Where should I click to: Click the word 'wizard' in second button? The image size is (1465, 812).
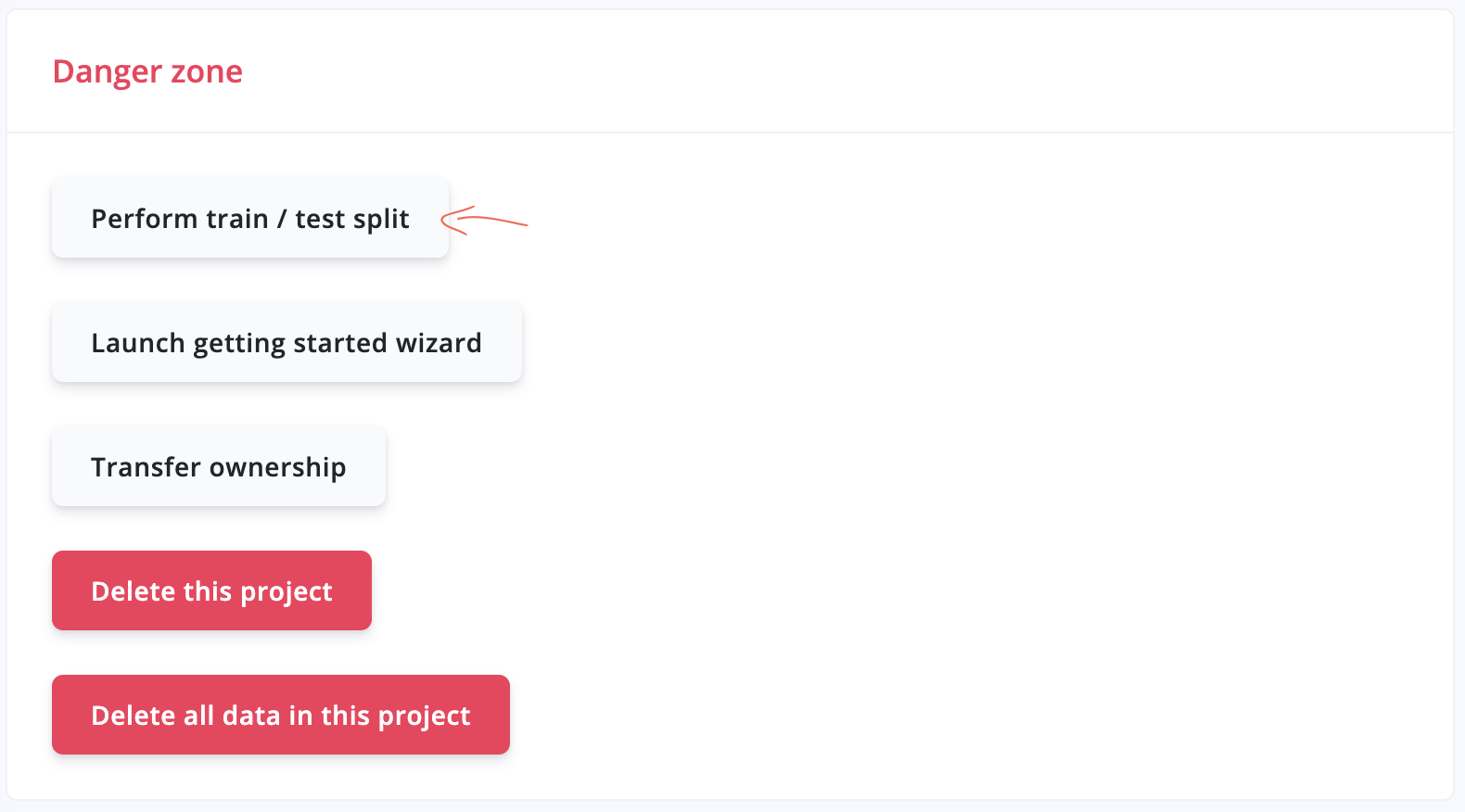pos(439,343)
